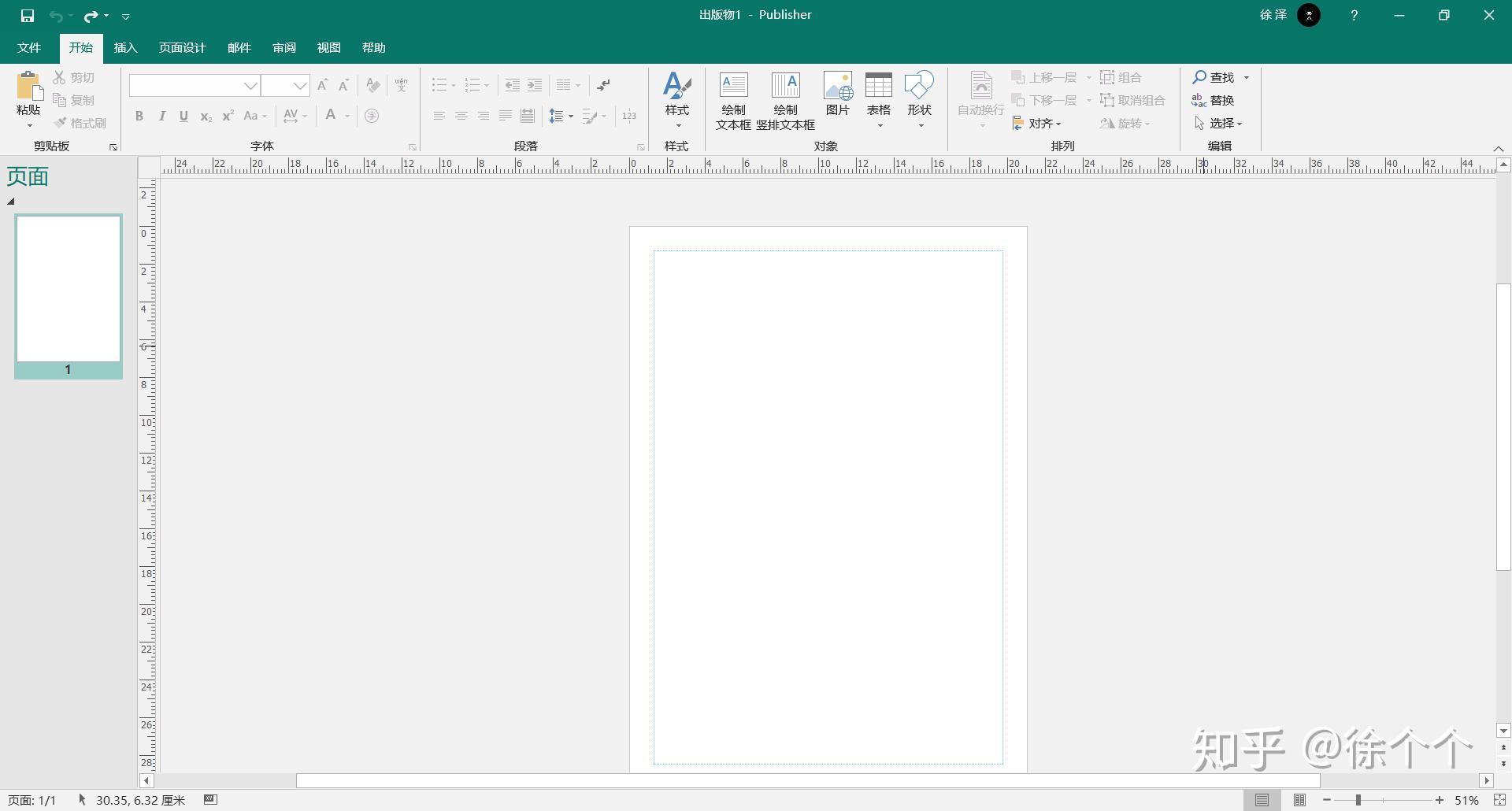Toggle align text left

pyautogui.click(x=439, y=117)
